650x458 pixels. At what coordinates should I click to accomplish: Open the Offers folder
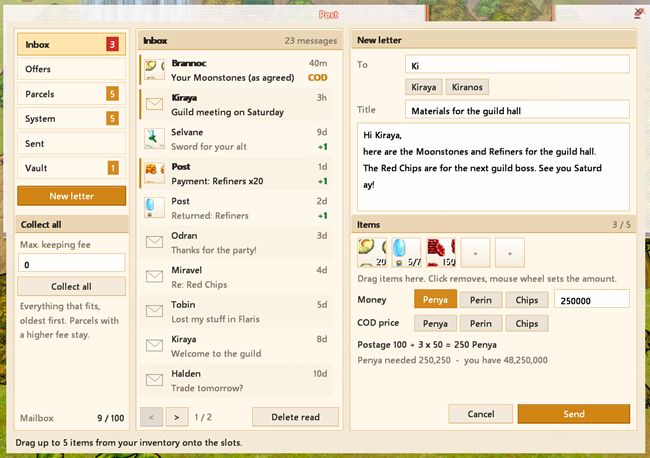tap(71, 69)
